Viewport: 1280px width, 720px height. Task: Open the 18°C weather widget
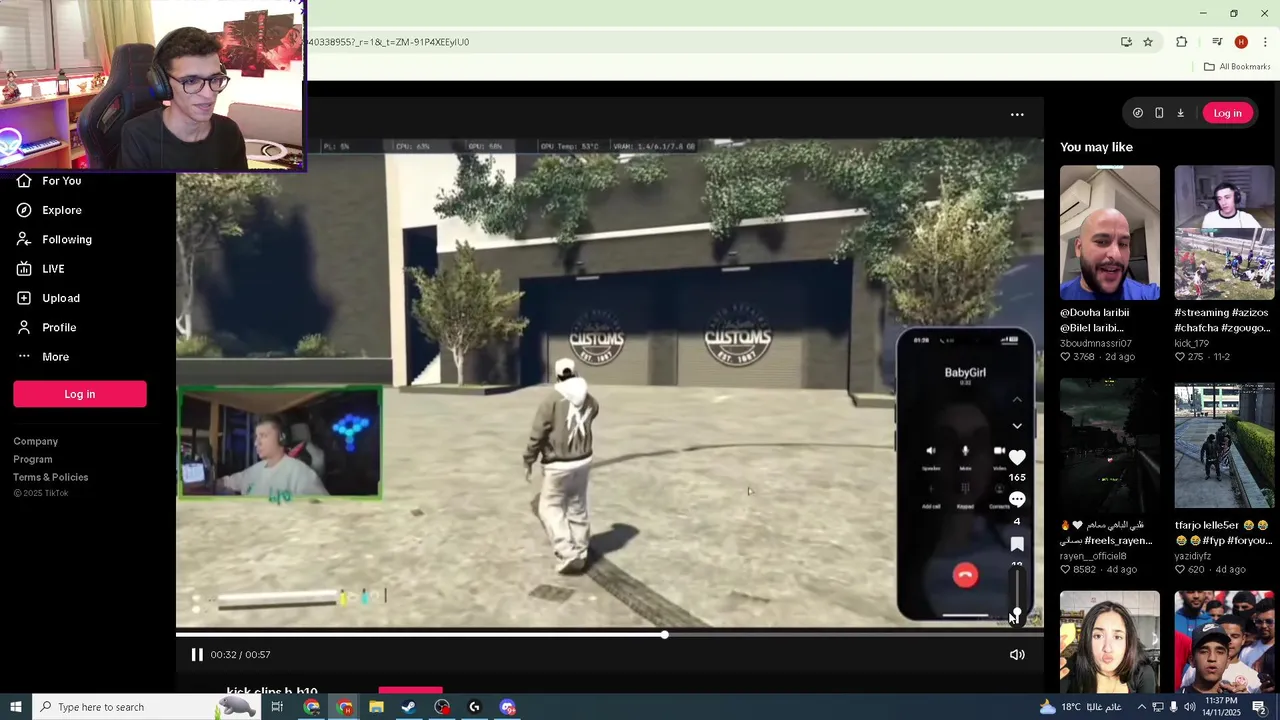(1083, 707)
